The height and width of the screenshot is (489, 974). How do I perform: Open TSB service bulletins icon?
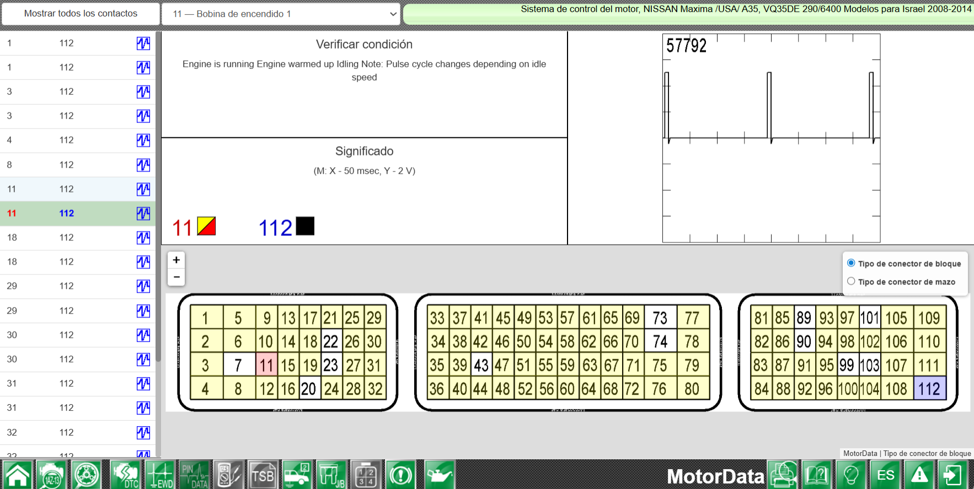pyautogui.click(x=263, y=475)
